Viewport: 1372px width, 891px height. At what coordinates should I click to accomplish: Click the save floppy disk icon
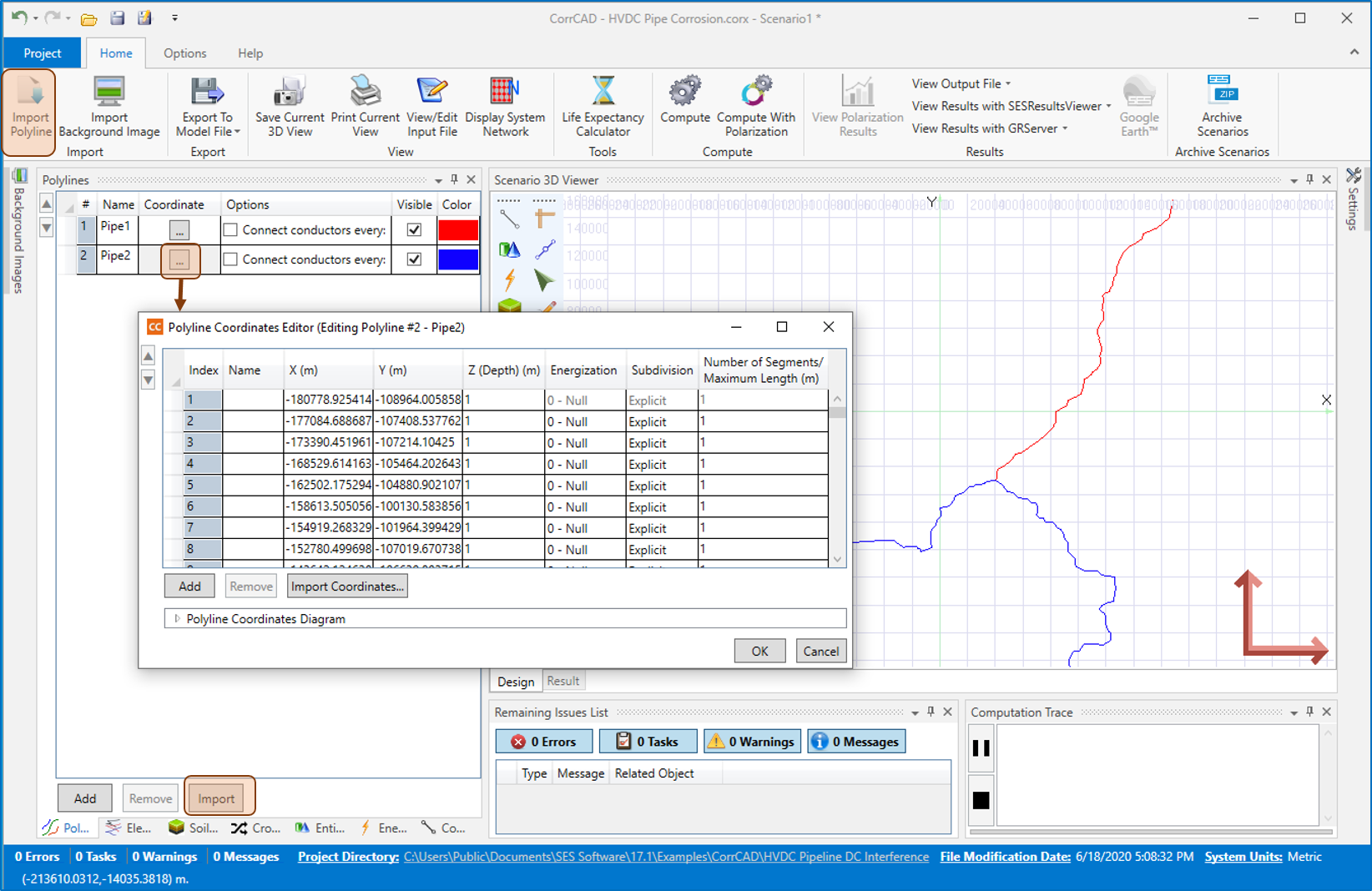(118, 18)
